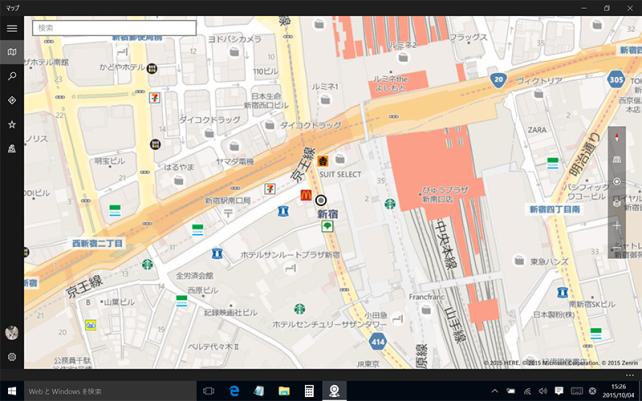The width and height of the screenshot is (642, 401).
Task: Open Search from the sidebar magnifier icon
Action: 12,76
